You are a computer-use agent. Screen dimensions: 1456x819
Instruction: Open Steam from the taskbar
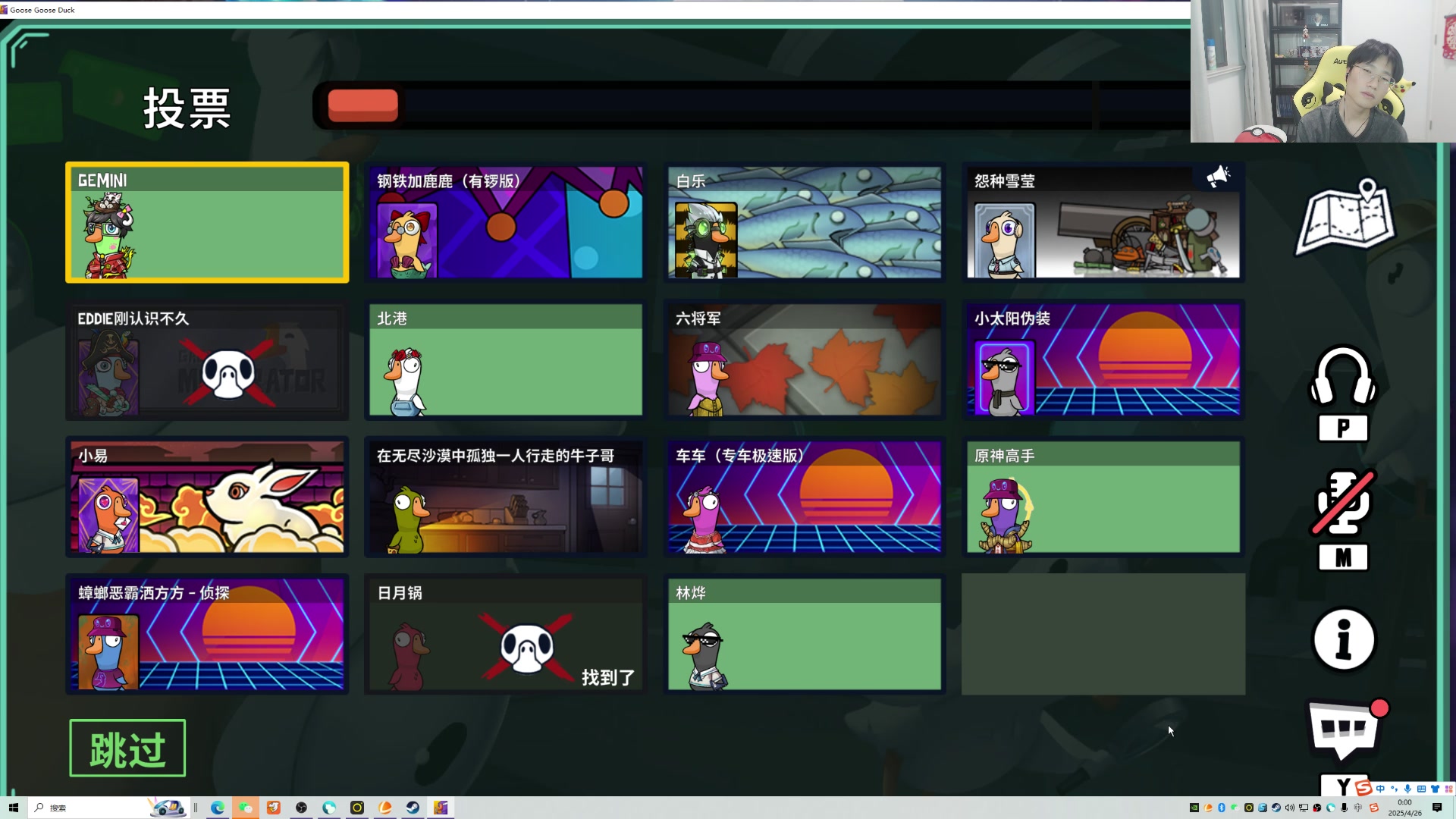tap(413, 808)
